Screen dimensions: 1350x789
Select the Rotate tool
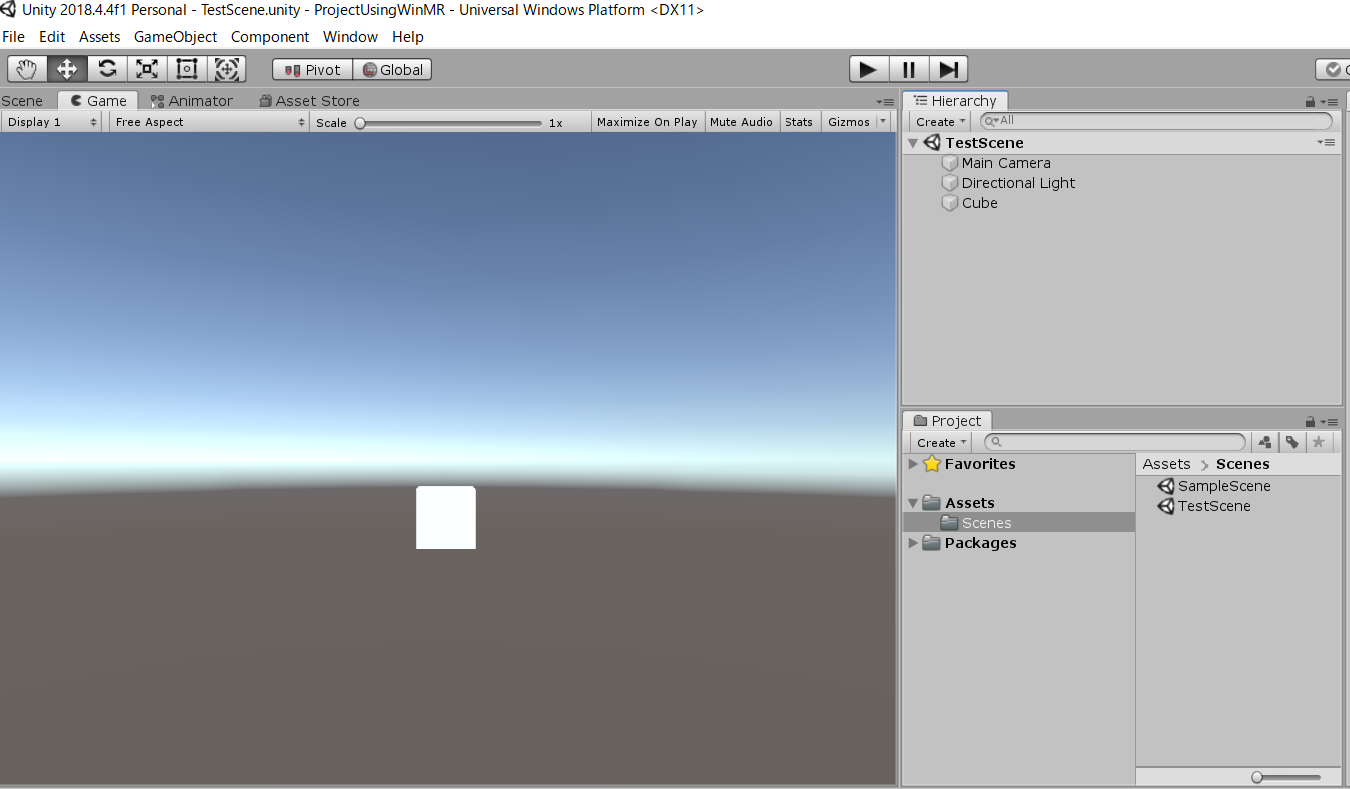(107, 68)
